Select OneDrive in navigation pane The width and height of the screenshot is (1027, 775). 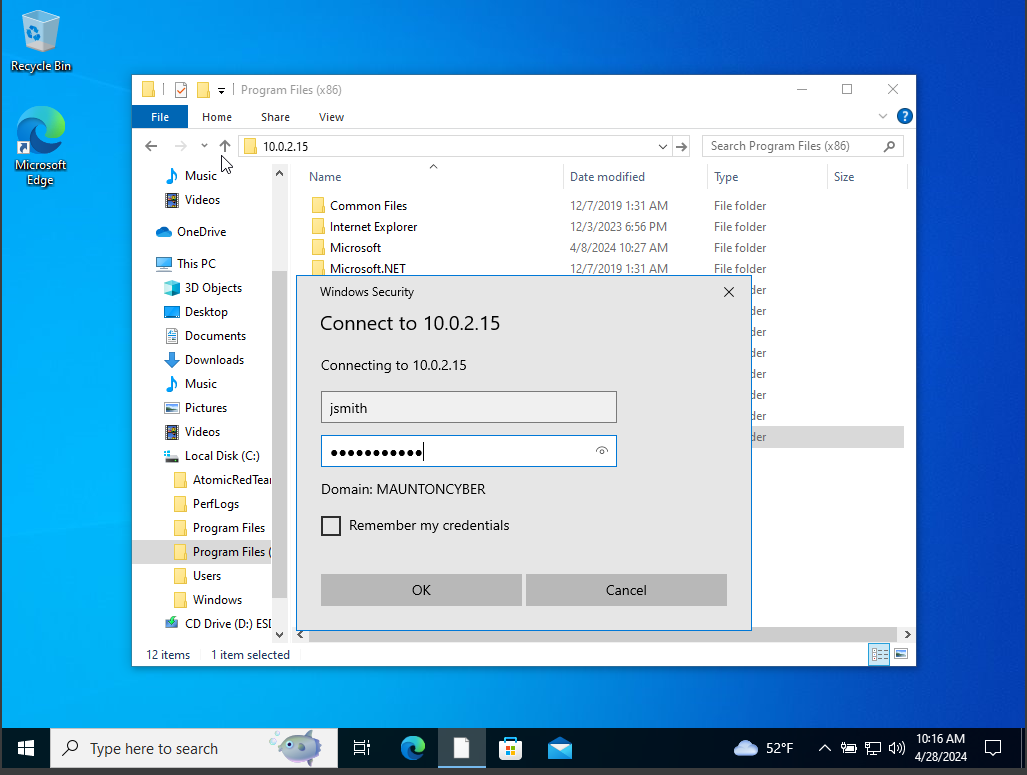(x=201, y=232)
